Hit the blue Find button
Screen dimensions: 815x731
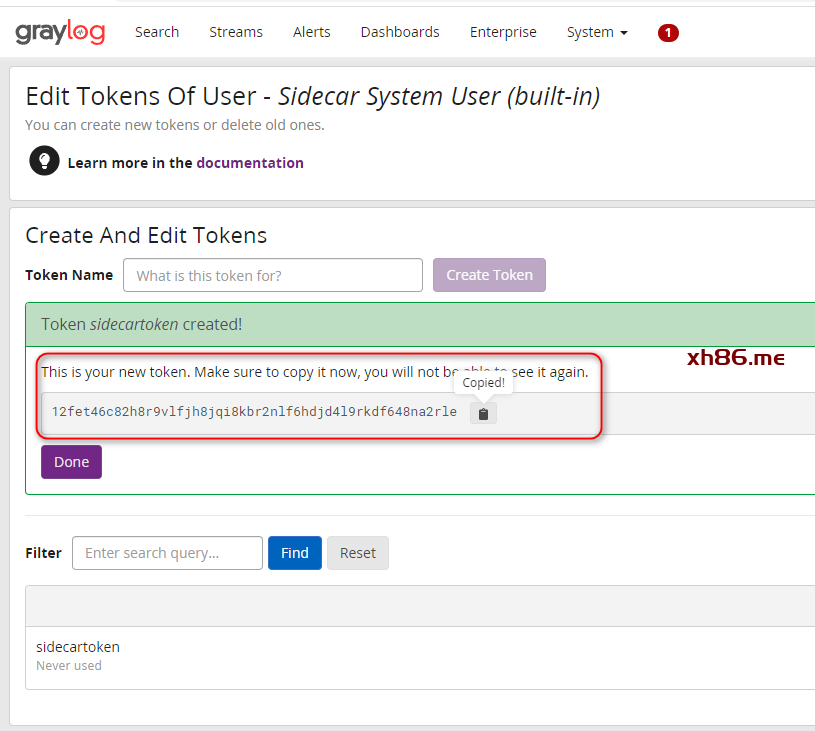295,553
